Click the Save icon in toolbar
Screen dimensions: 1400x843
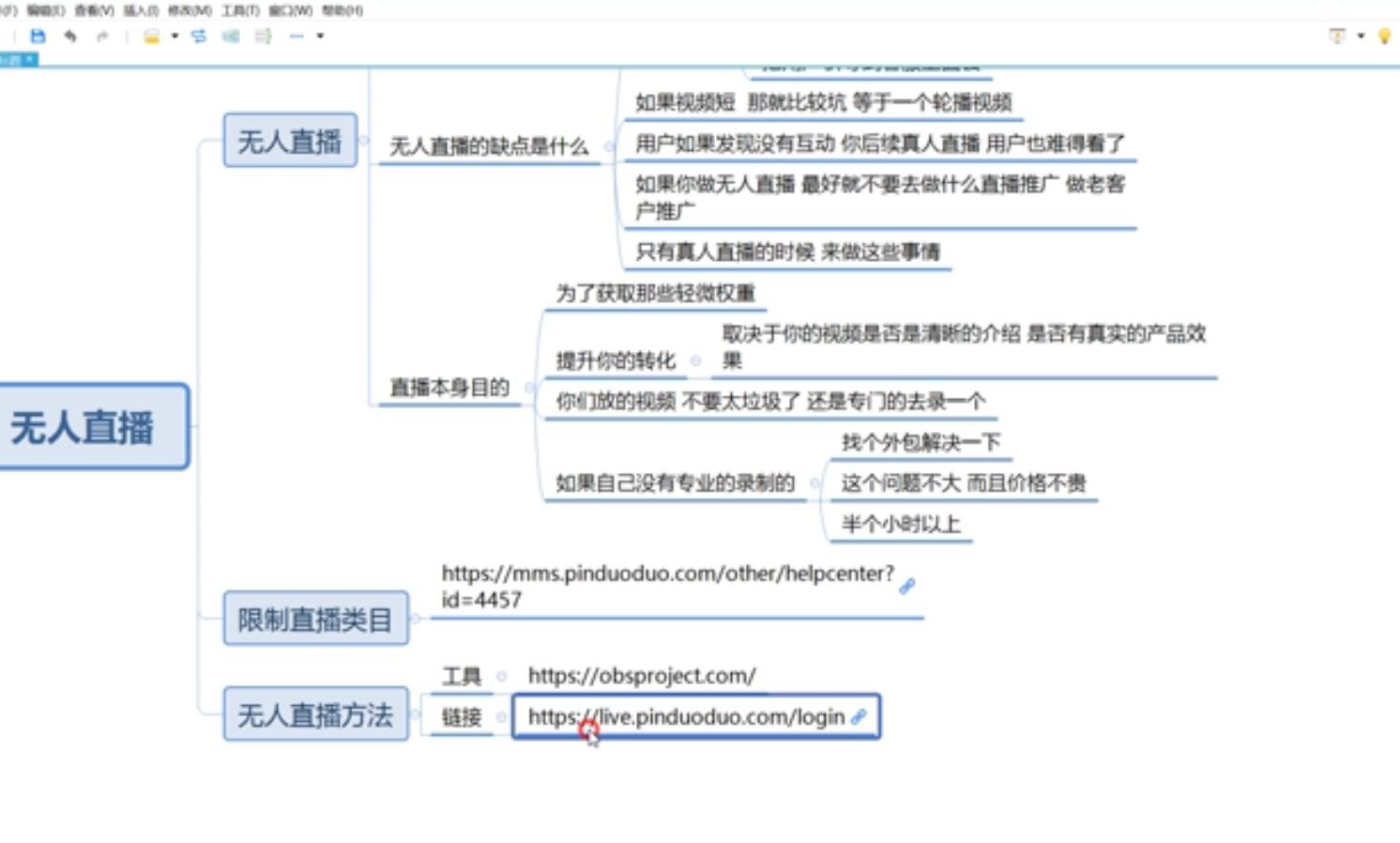[38, 37]
